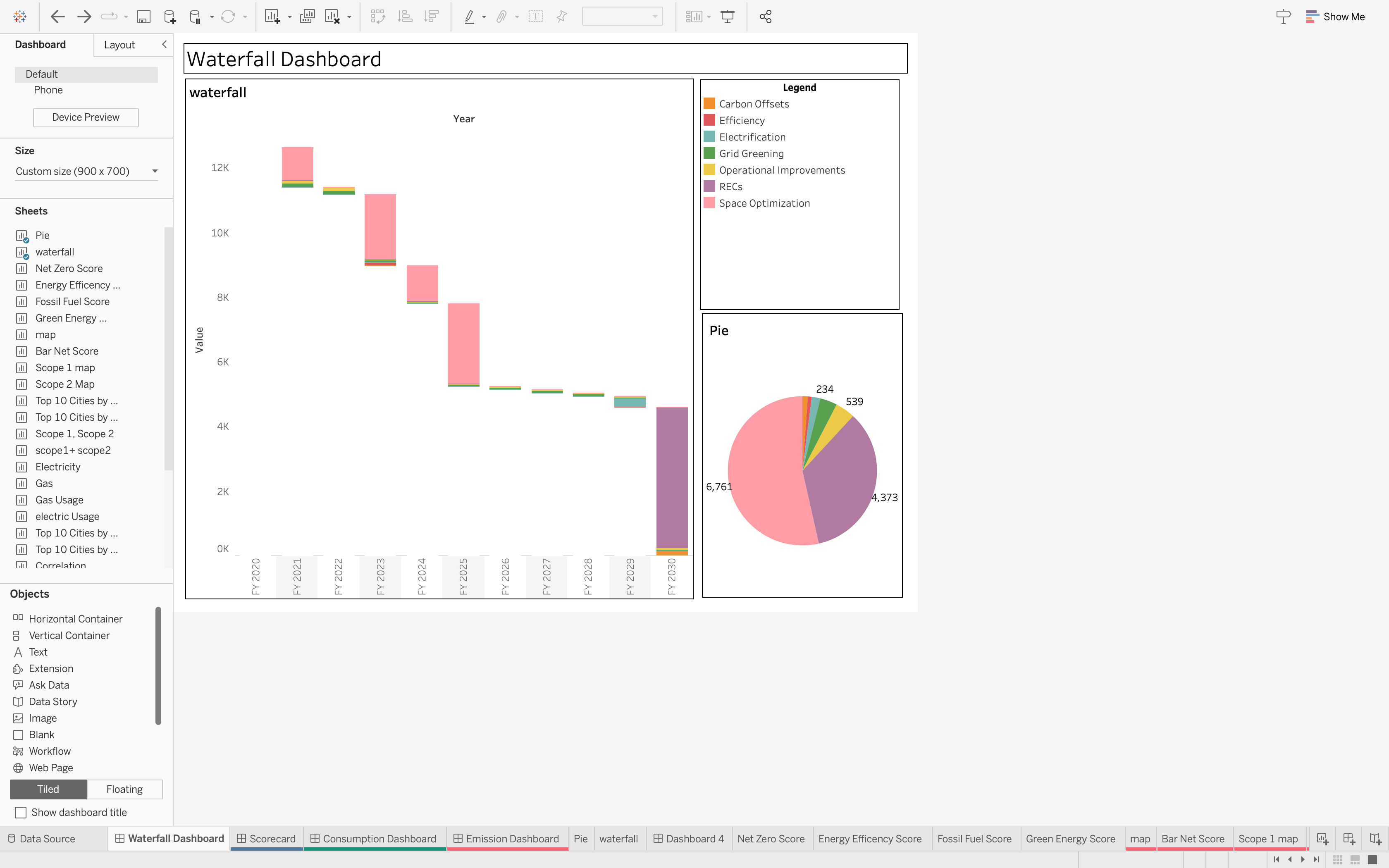1389x868 pixels.
Task: Click the Space Optimization color swatch in the legend
Action: tap(709, 203)
